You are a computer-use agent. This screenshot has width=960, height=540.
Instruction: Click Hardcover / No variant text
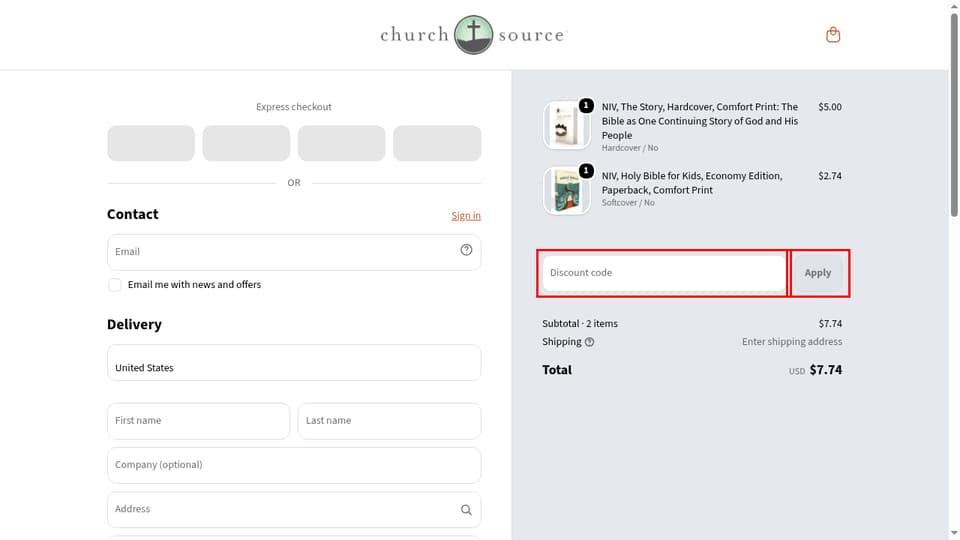coord(629,148)
